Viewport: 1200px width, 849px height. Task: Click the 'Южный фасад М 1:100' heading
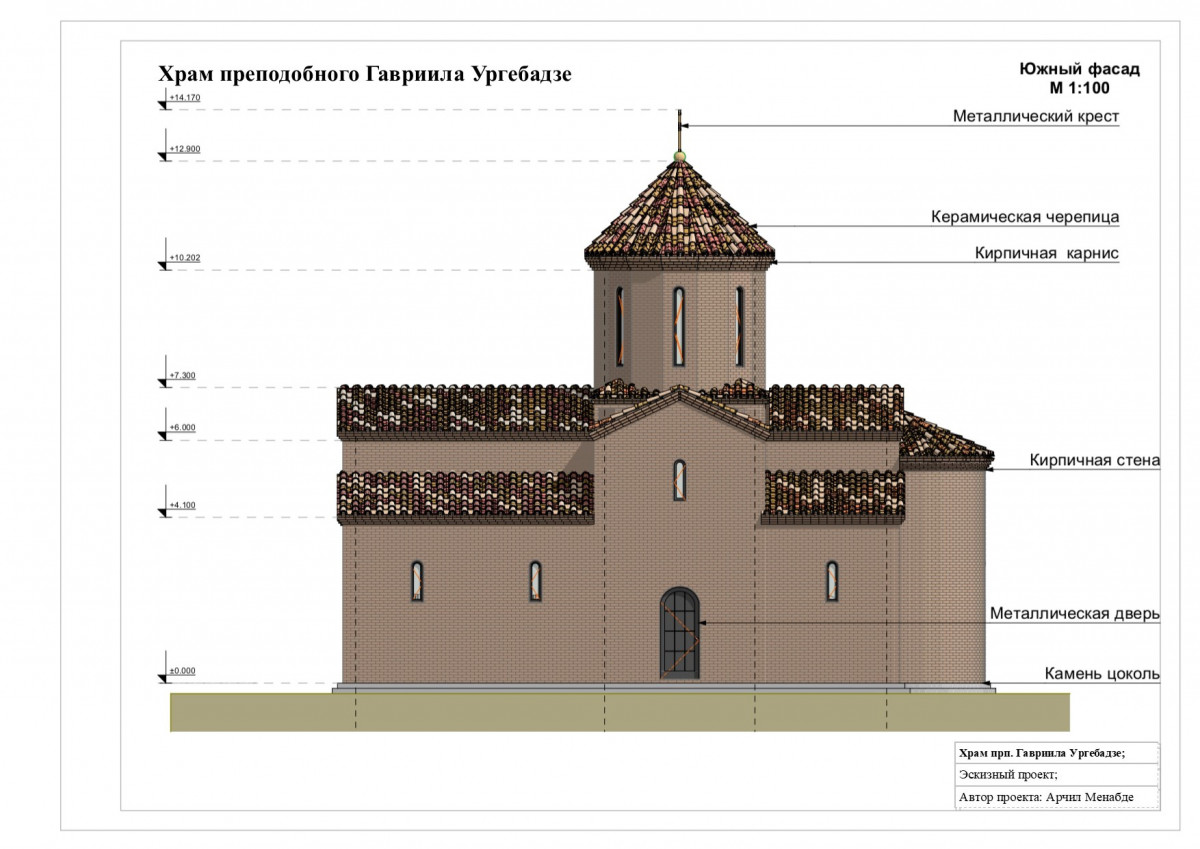[x=1079, y=78]
